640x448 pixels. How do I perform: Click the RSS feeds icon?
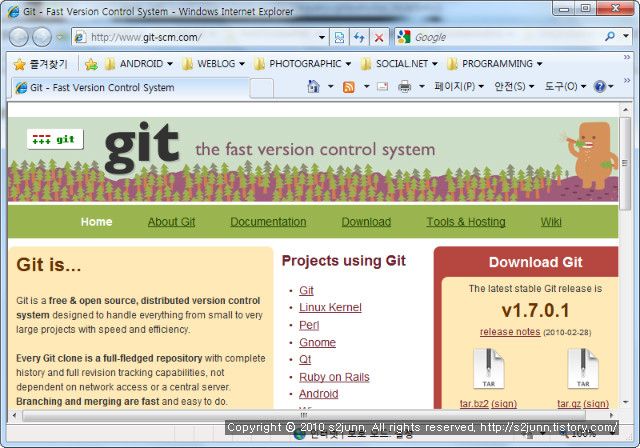pos(349,86)
